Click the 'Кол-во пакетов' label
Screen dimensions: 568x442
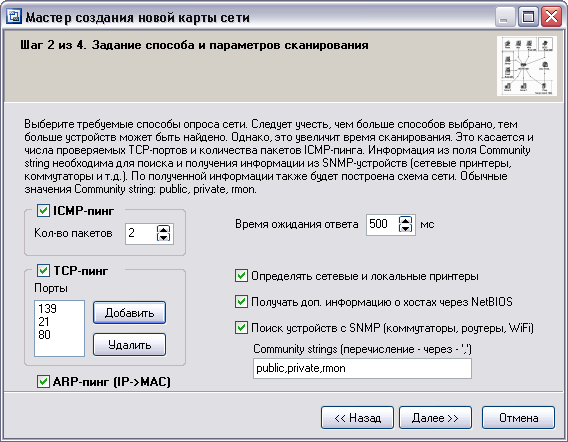coord(73,233)
